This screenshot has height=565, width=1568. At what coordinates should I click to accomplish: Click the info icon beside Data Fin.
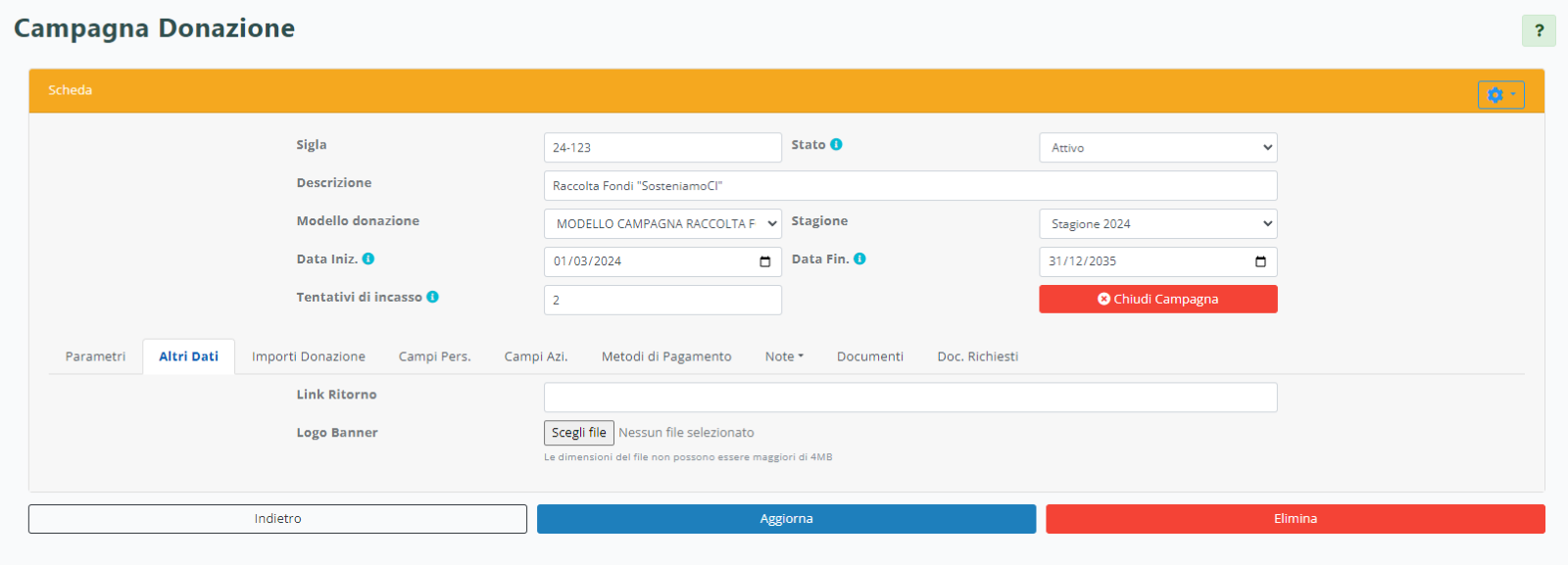point(859,259)
